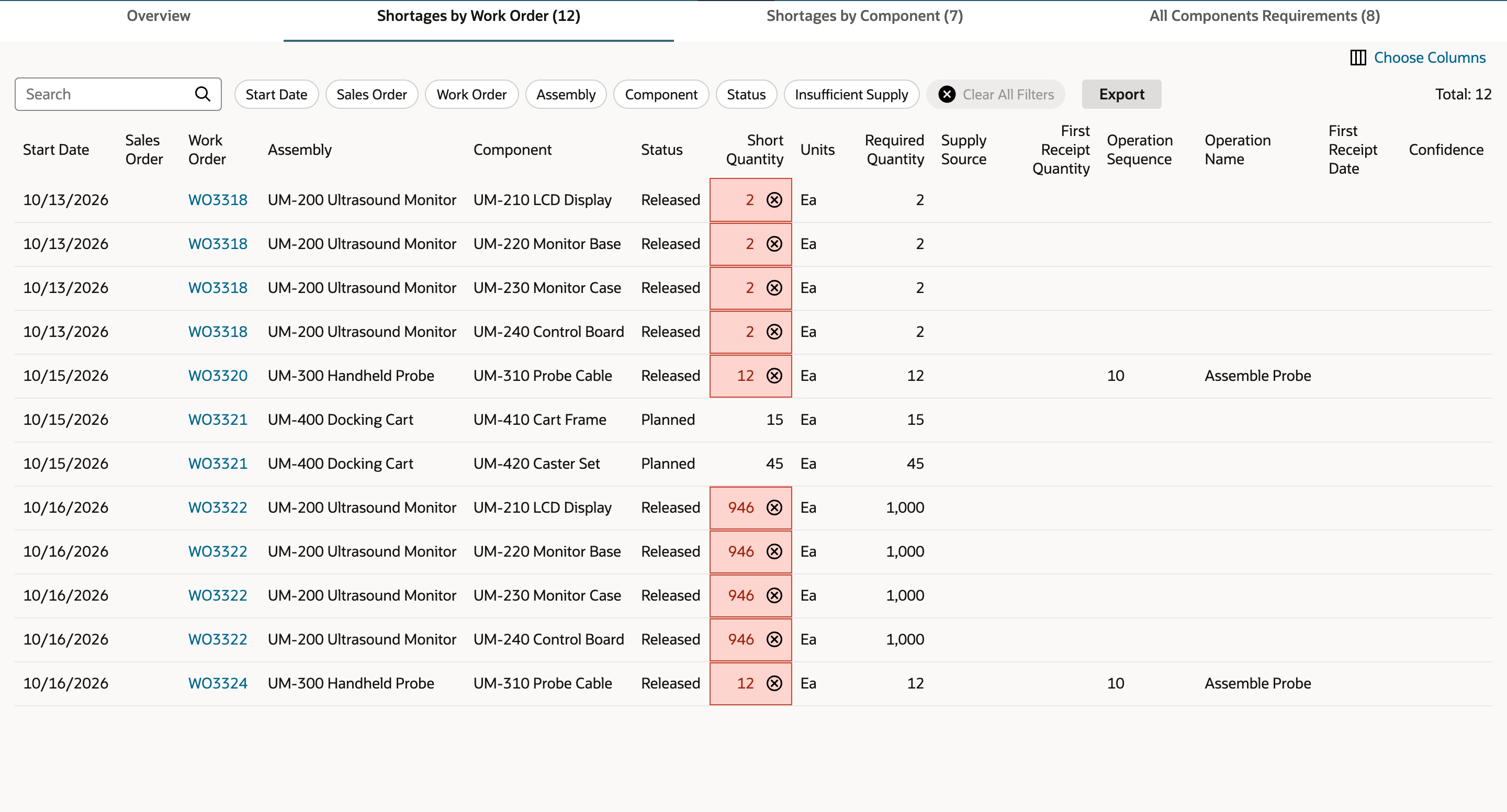The image size is (1507, 812).
Task: Open the Start Date filter chip
Action: tap(276, 94)
